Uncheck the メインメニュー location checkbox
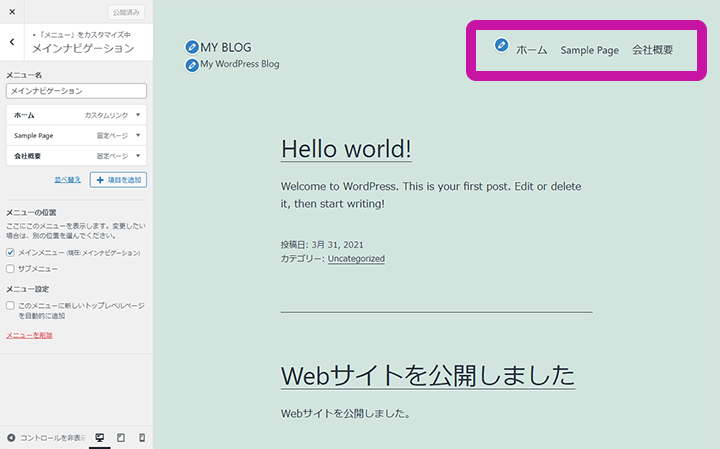 (x=11, y=253)
